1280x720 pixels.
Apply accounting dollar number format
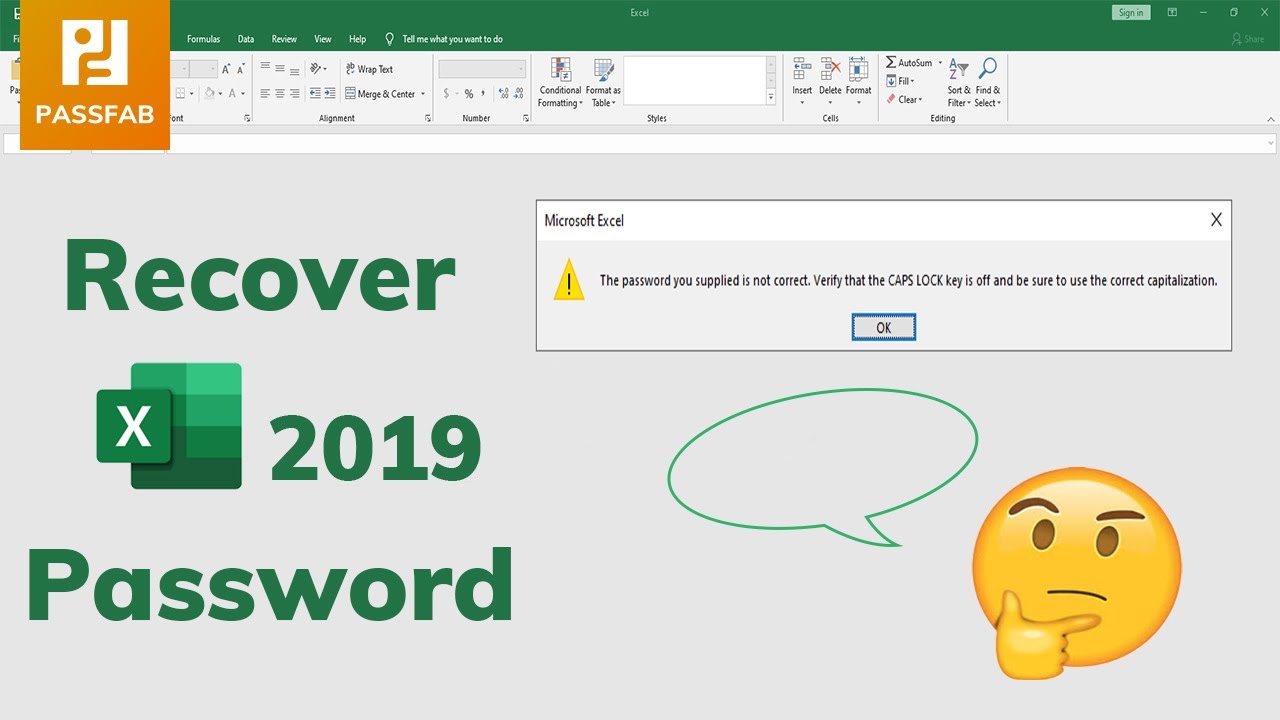(x=445, y=93)
